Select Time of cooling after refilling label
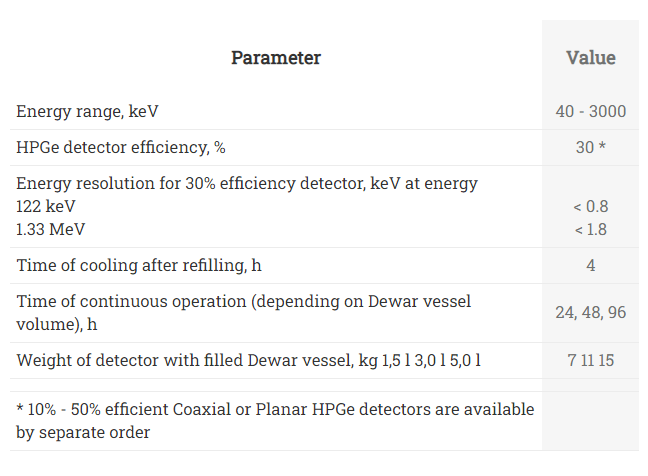Screen dimensions: 648x476 pos(139,265)
